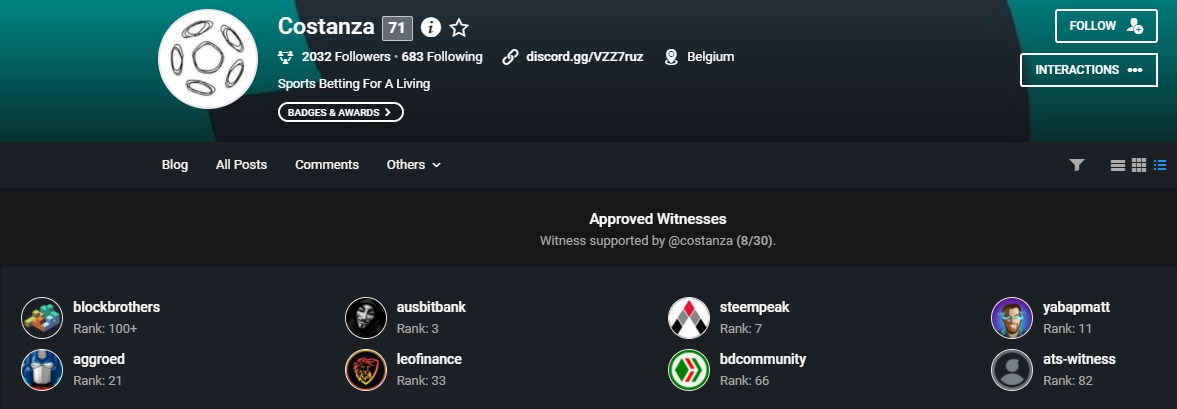This screenshot has height=409, width=1177.
Task: Click the Follow button
Action: point(1106,26)
